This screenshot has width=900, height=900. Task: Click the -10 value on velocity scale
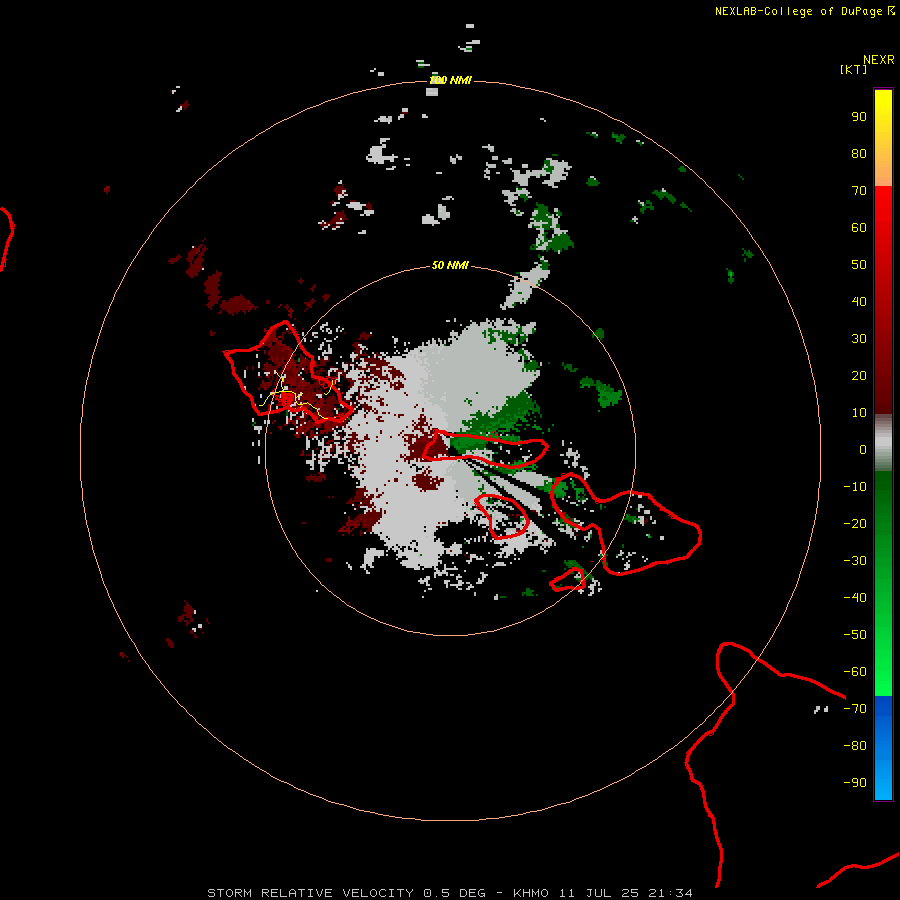(x=855, y=487)
